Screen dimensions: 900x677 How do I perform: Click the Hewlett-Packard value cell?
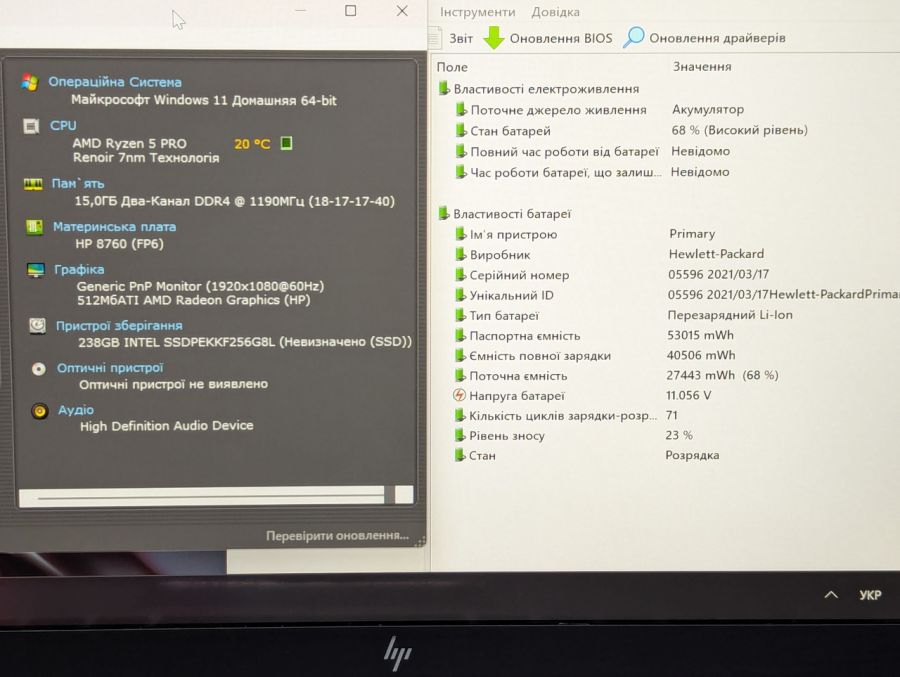(716, 254)
